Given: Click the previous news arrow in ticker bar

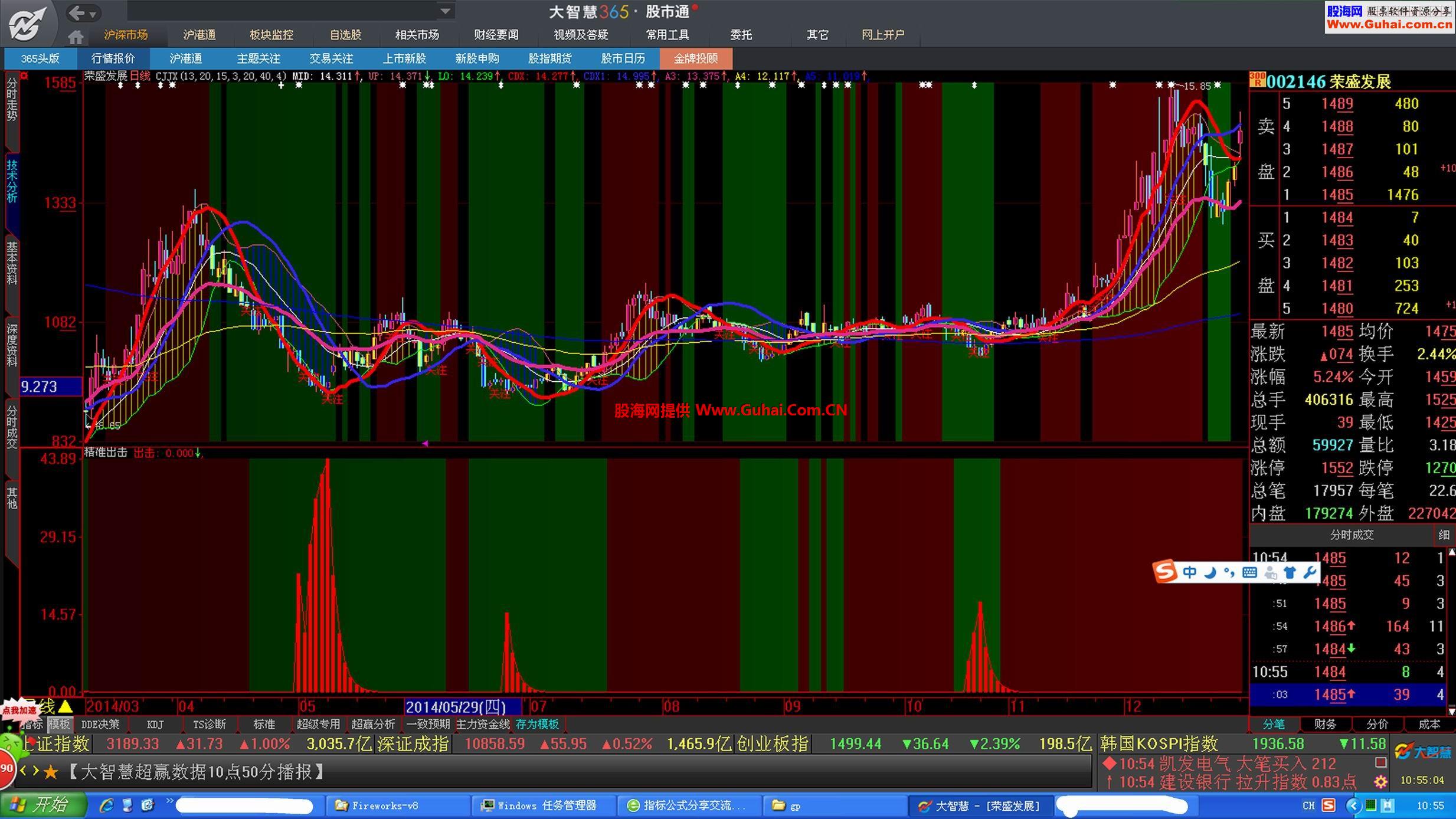Looking at the screenshot, I should [x=24, y=771].
